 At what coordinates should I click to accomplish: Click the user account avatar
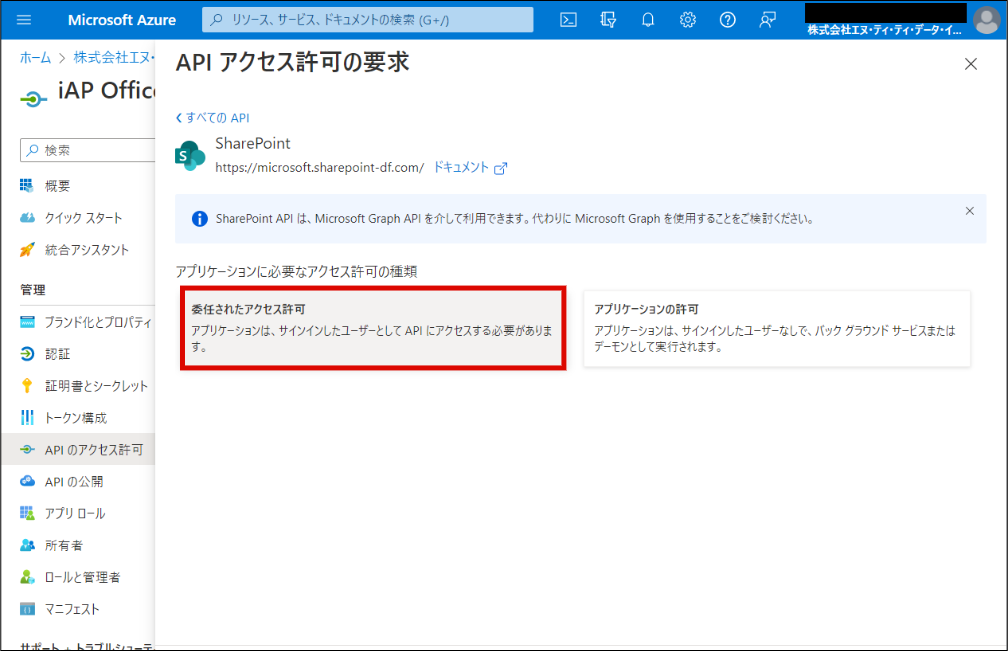tap(986, 20)
